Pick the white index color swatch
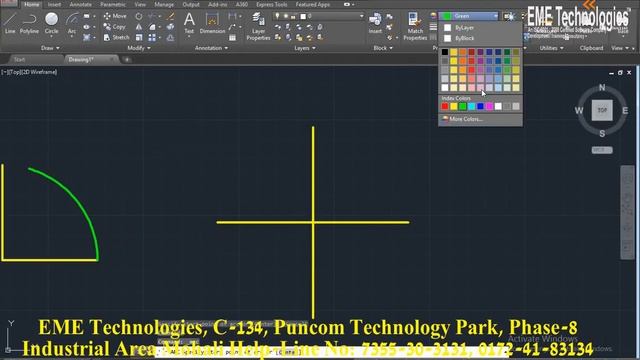Image resolution: width=640 pixels, height=360 pixels. point(498,107)
